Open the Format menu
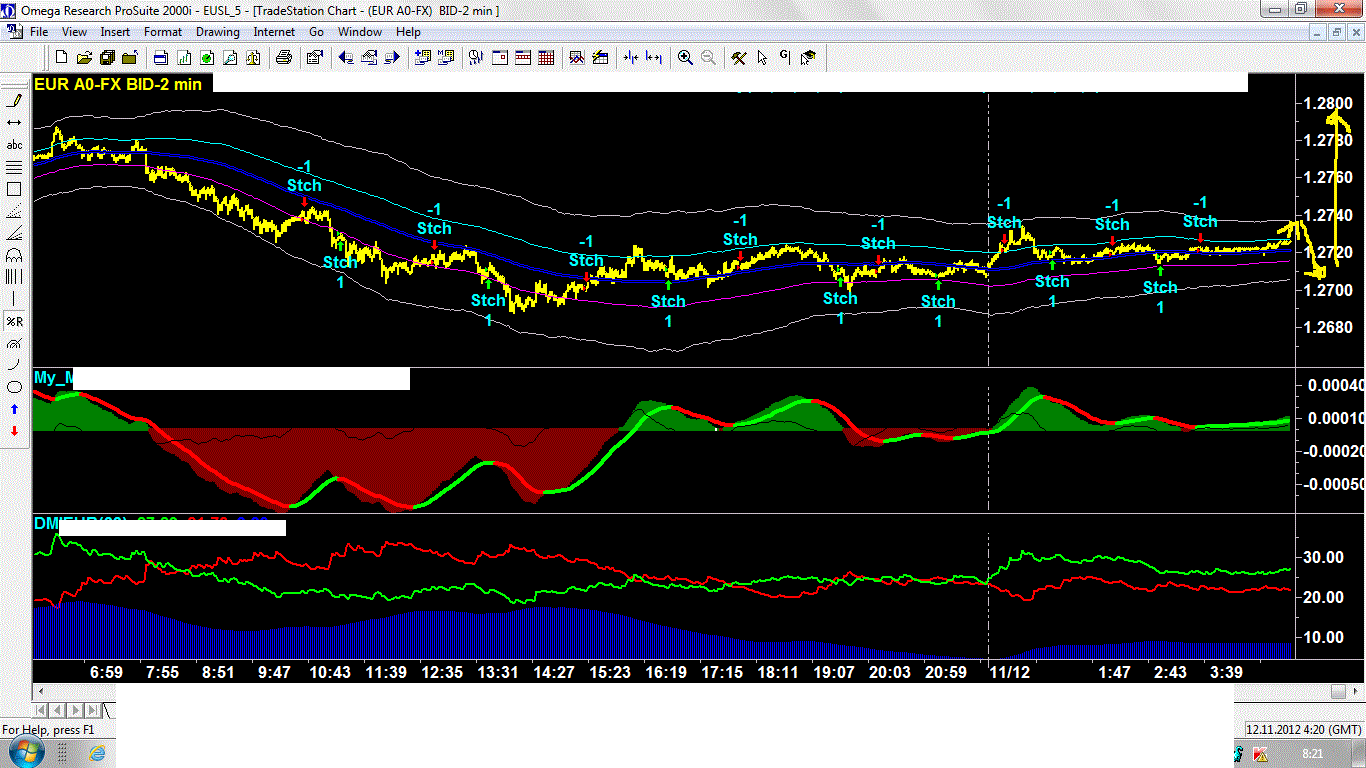The image size is (1366, 768). pyautogui.click(x=163, y=32)
